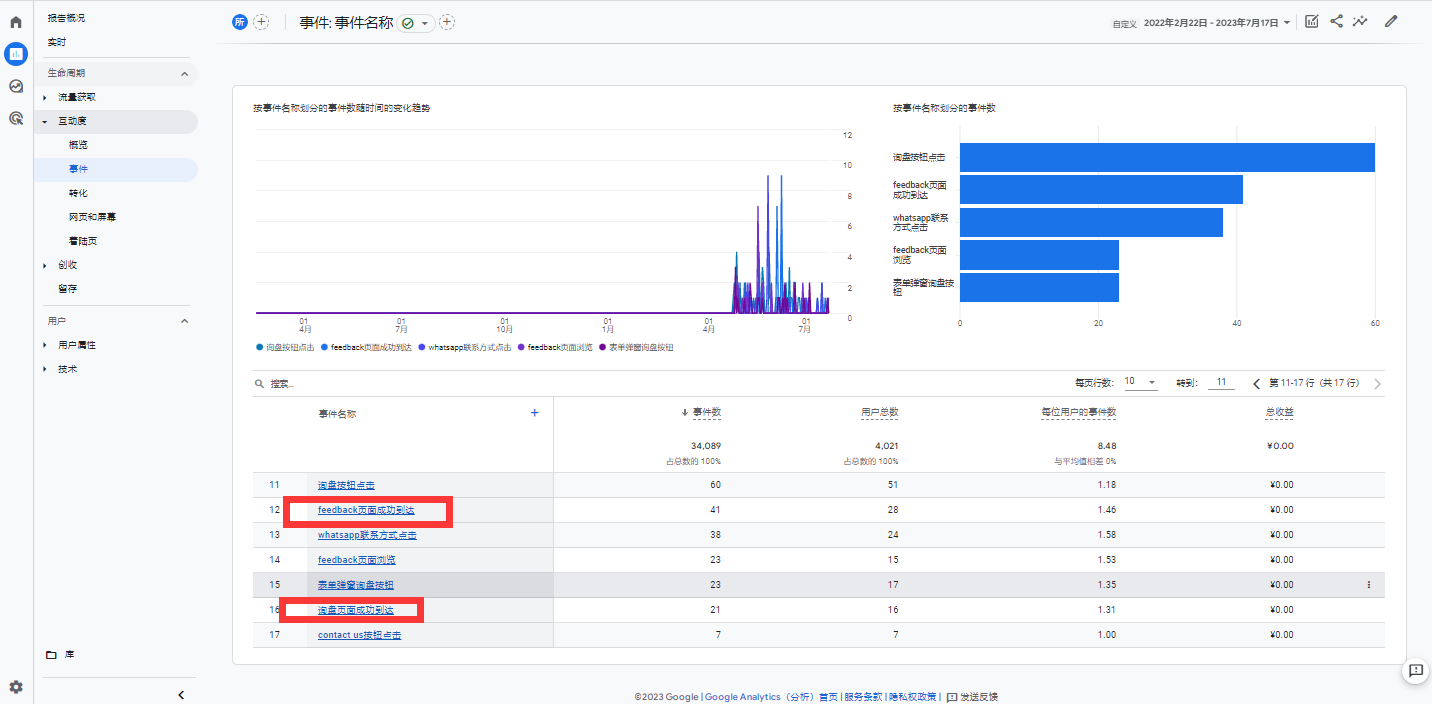Select 转化 in sidebar

[78, 193]
